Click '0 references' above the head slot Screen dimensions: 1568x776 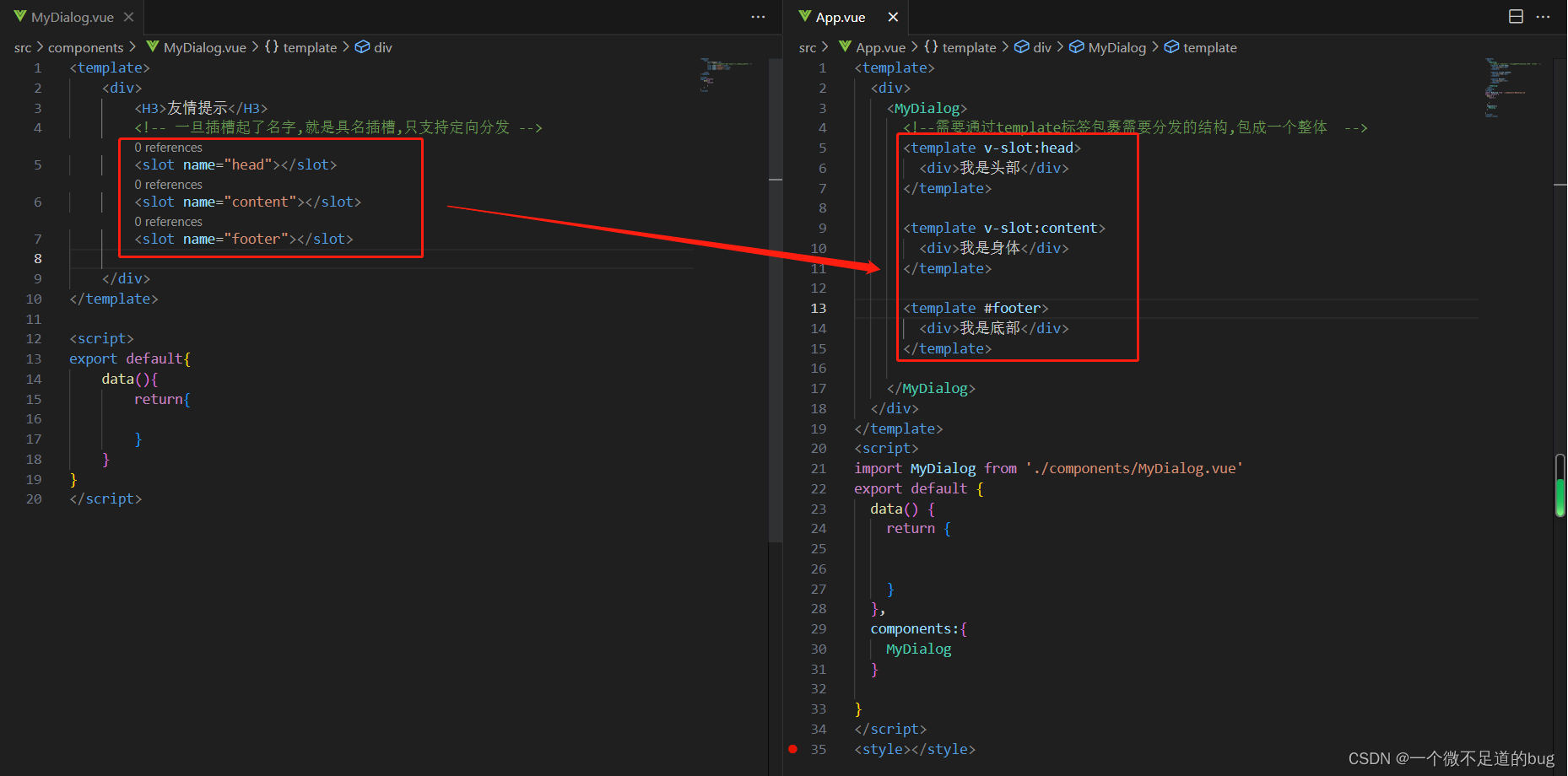[169, 148]
